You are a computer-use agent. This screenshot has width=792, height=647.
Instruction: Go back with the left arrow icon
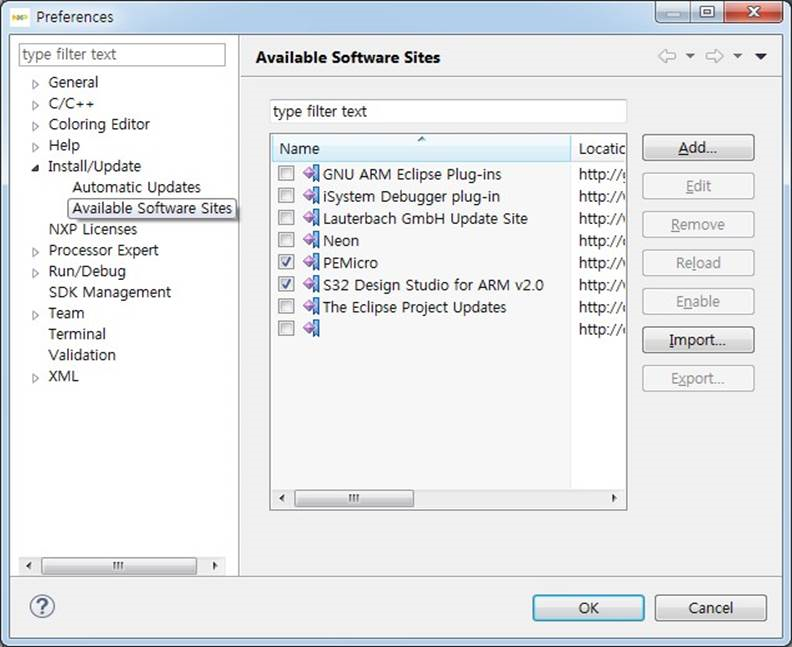[667, 56]
